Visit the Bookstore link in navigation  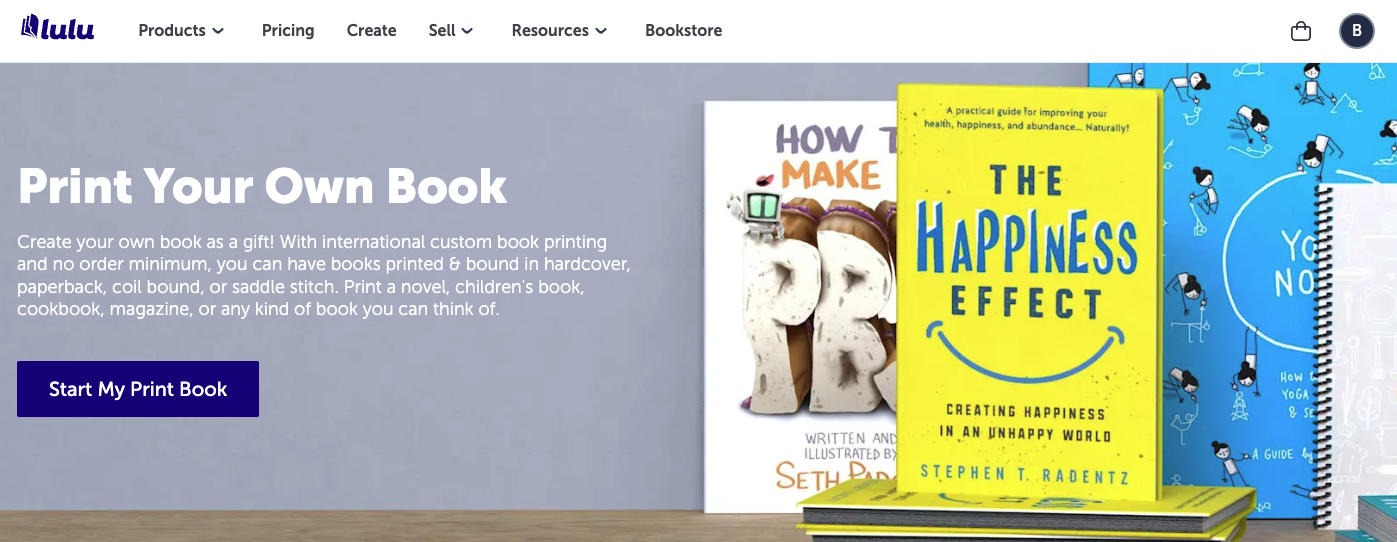point(683,30)
